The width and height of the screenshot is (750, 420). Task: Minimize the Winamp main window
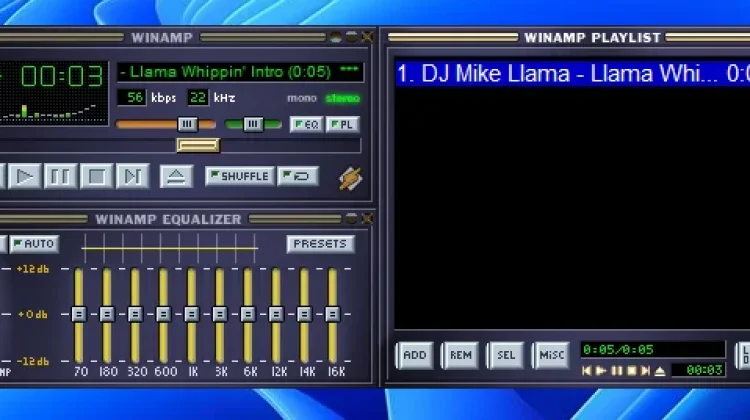(x=336, y=37)
